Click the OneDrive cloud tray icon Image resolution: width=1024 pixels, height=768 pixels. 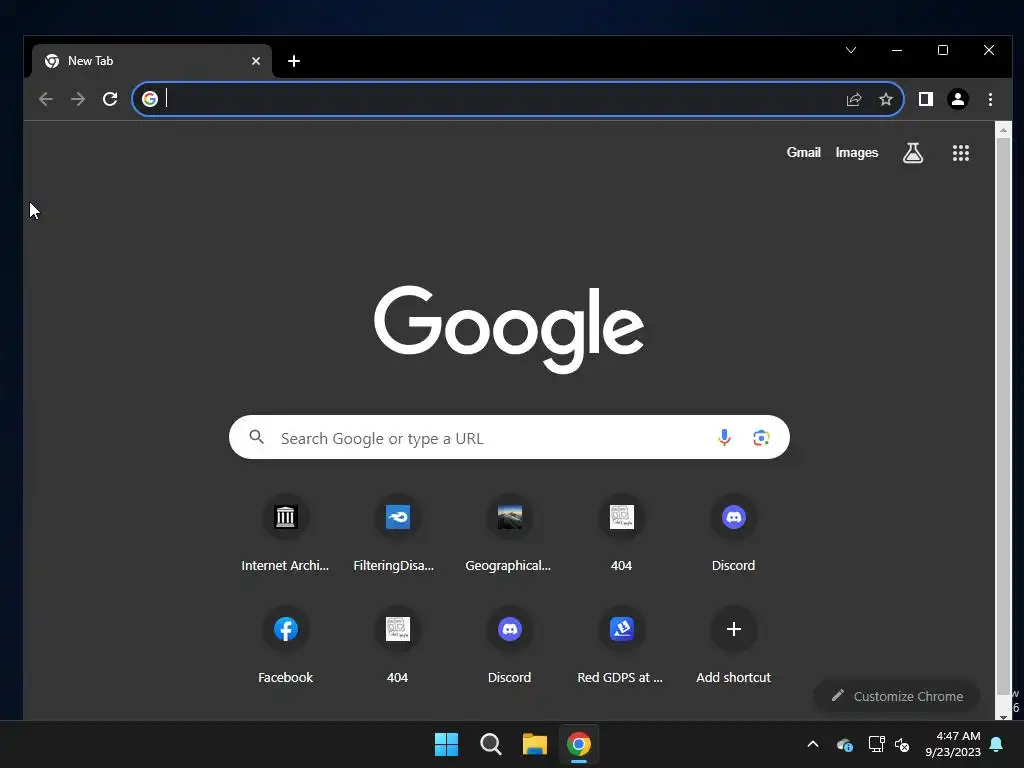[x=844, y=744]
